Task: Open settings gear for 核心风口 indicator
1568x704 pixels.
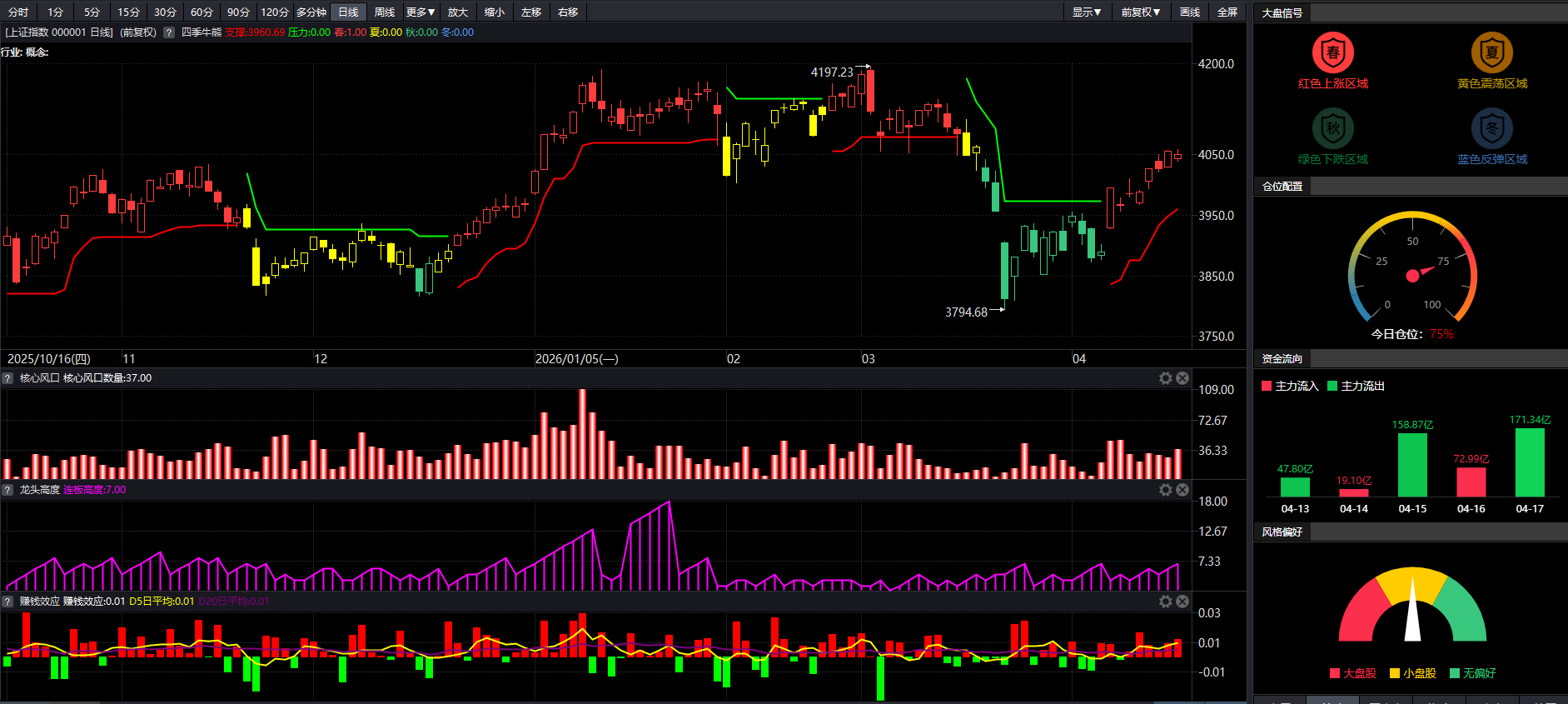Action: coord(1166,378)
